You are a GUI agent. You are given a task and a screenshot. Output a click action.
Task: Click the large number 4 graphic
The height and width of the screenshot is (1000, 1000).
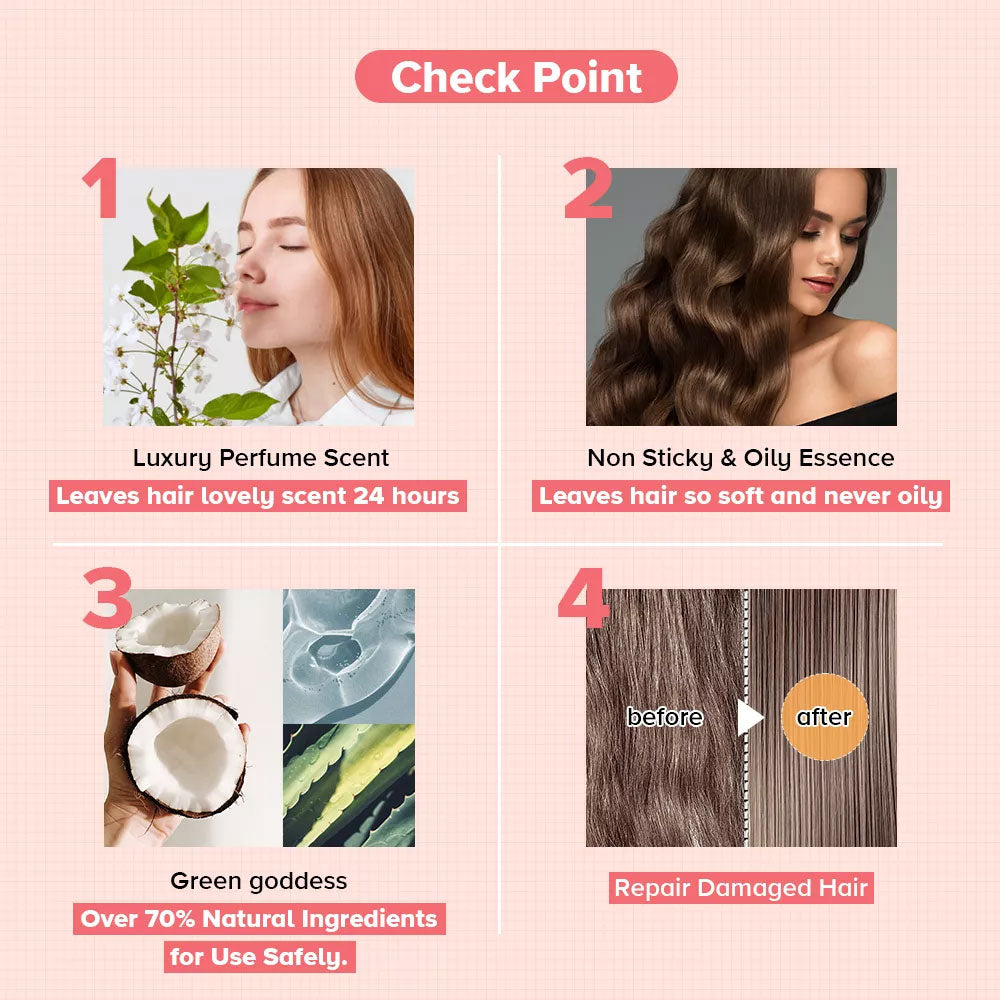pos(583,598)
